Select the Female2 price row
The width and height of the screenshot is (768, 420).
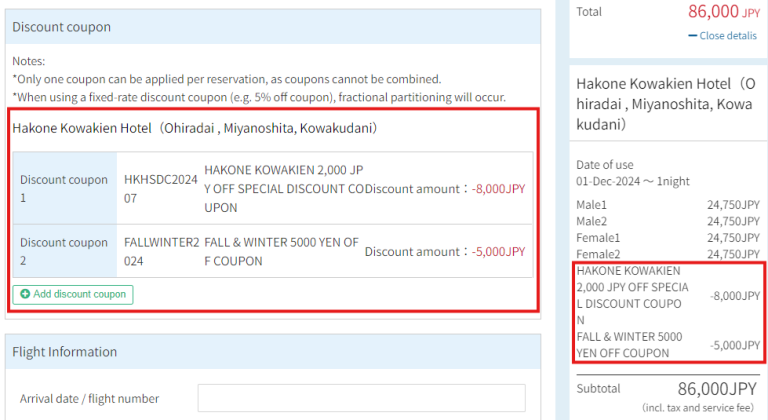[667, 254]
